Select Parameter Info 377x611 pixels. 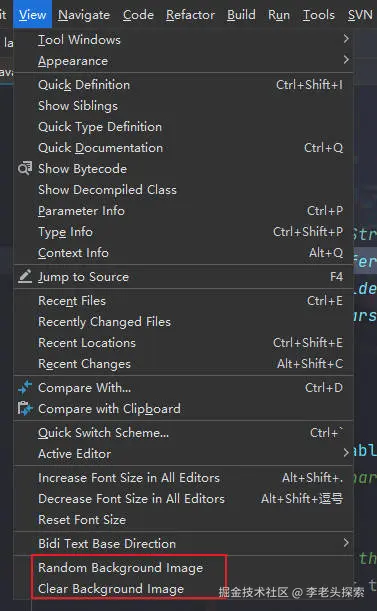[184, 211]
